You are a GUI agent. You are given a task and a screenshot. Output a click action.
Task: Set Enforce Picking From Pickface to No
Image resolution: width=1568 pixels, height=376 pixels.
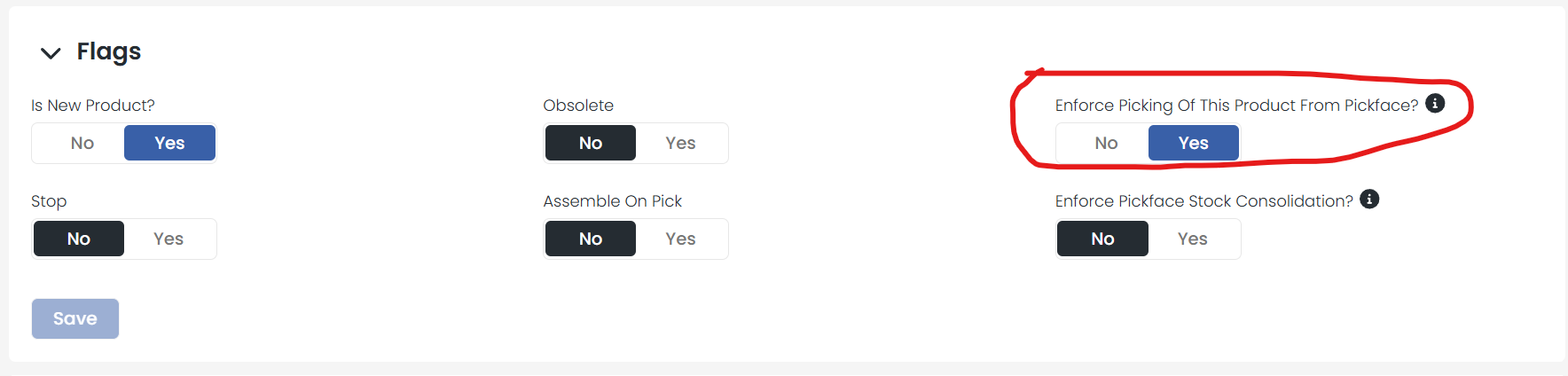(x=1105, y=143)
